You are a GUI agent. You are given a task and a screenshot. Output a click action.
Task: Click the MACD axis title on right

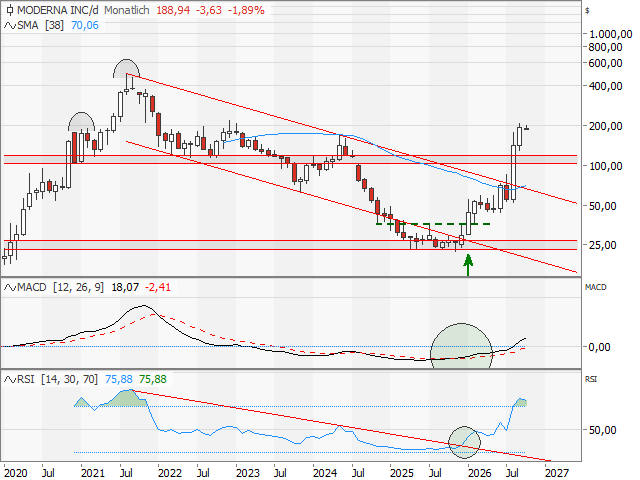tap(596, 287)
